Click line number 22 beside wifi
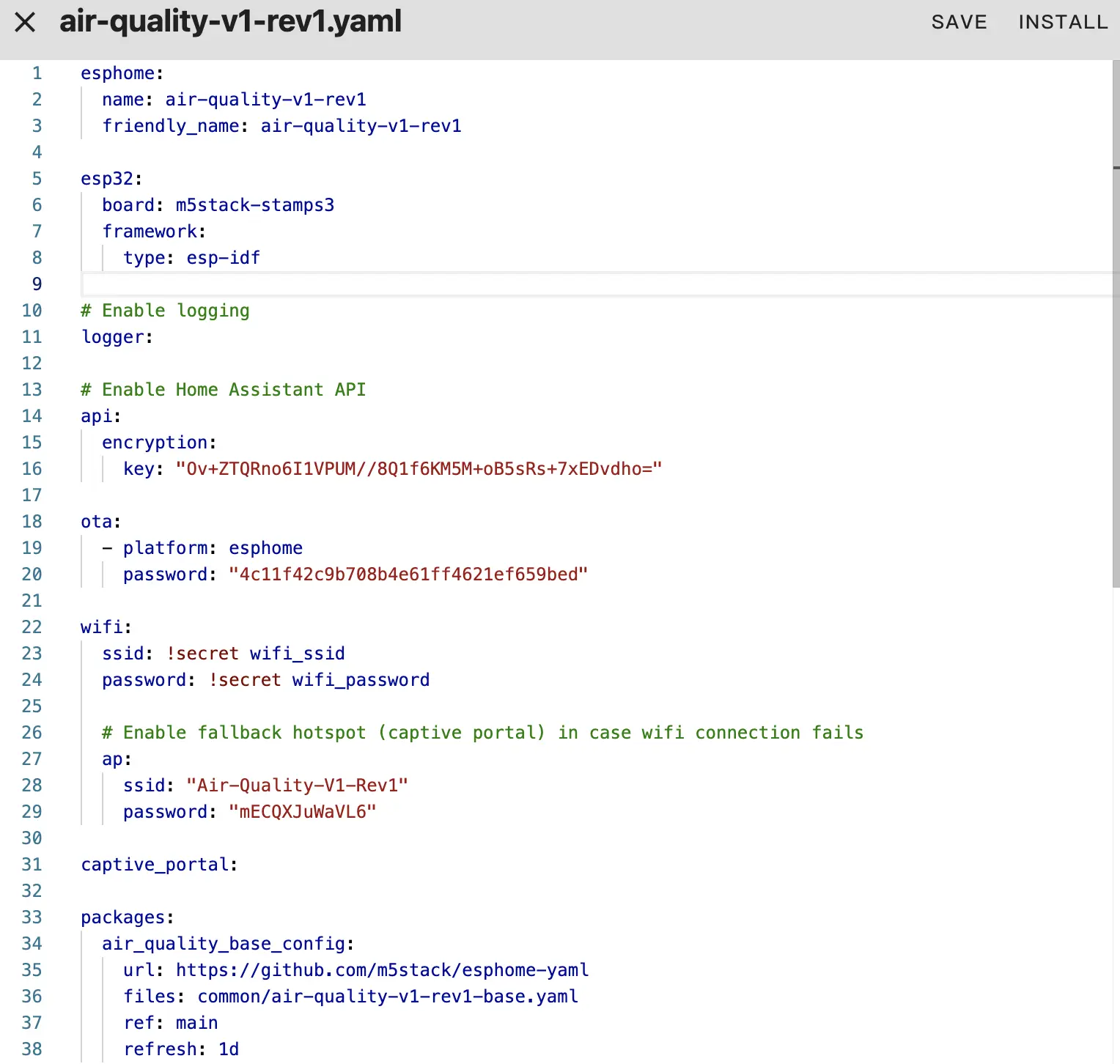This screenshot has width=1120, height=1064. click(x=32, y=627)
